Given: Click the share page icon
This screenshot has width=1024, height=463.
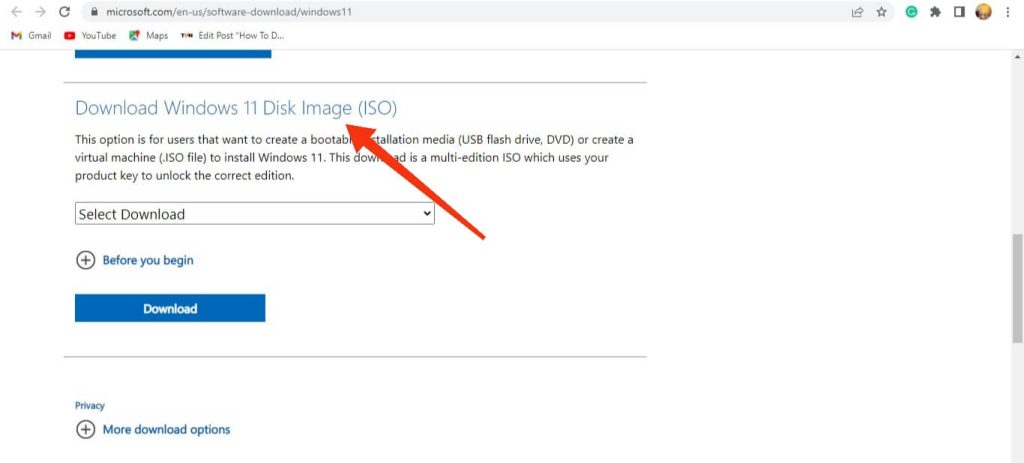Looking at the screenshot, I should [857, 12].
